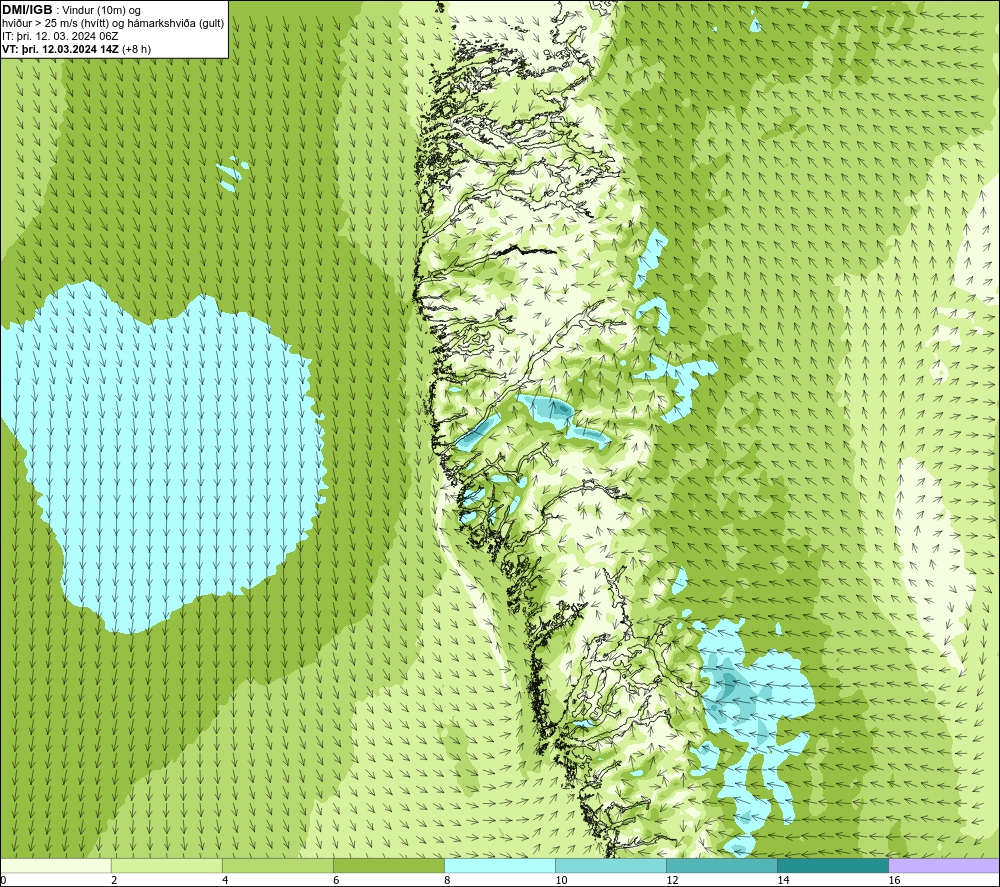This screenshot has width=1000, height=887.
Task: Pick the 4–6 green legend swatch
Action: 277,865
